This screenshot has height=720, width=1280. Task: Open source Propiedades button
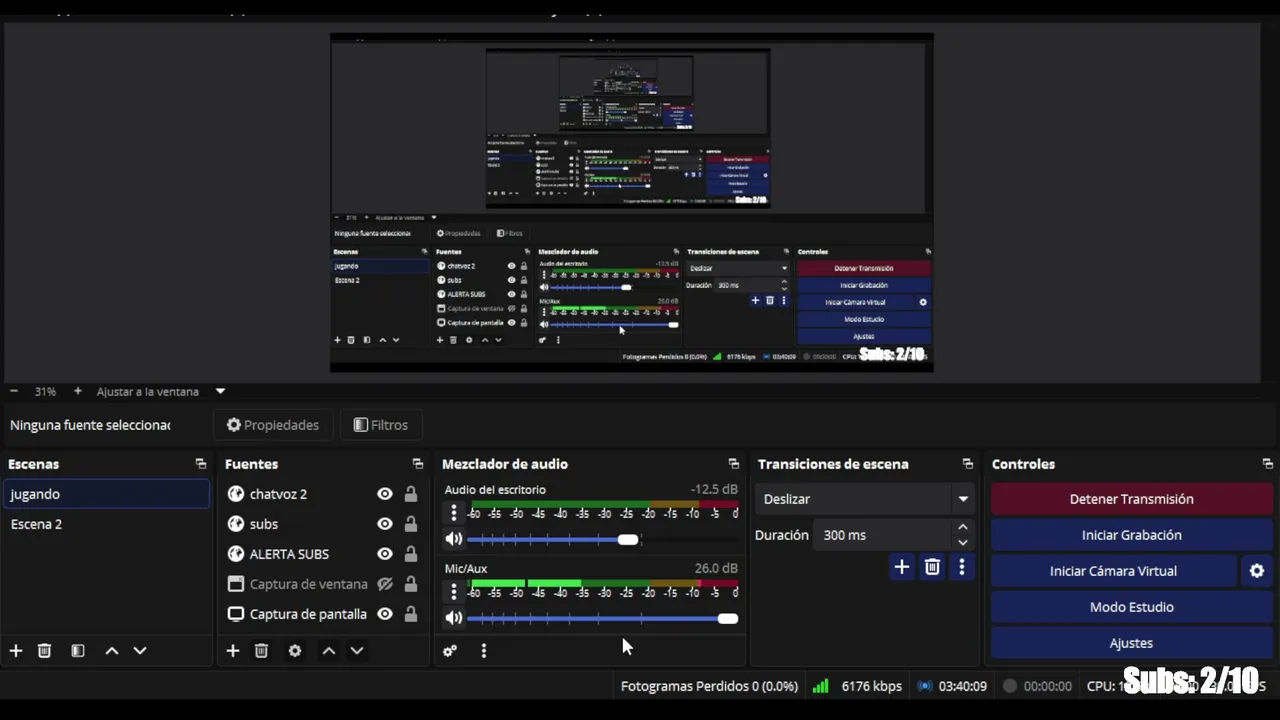click(x=273, y=425)
